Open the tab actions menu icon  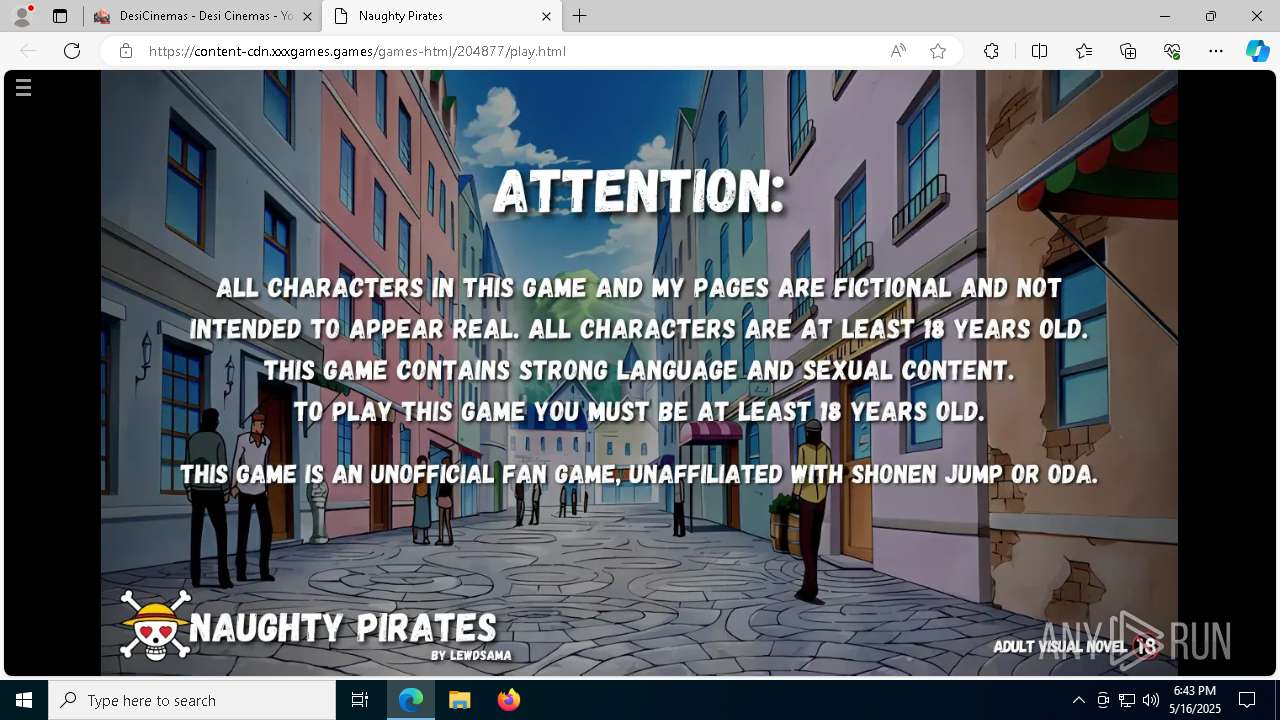(60, 16)
